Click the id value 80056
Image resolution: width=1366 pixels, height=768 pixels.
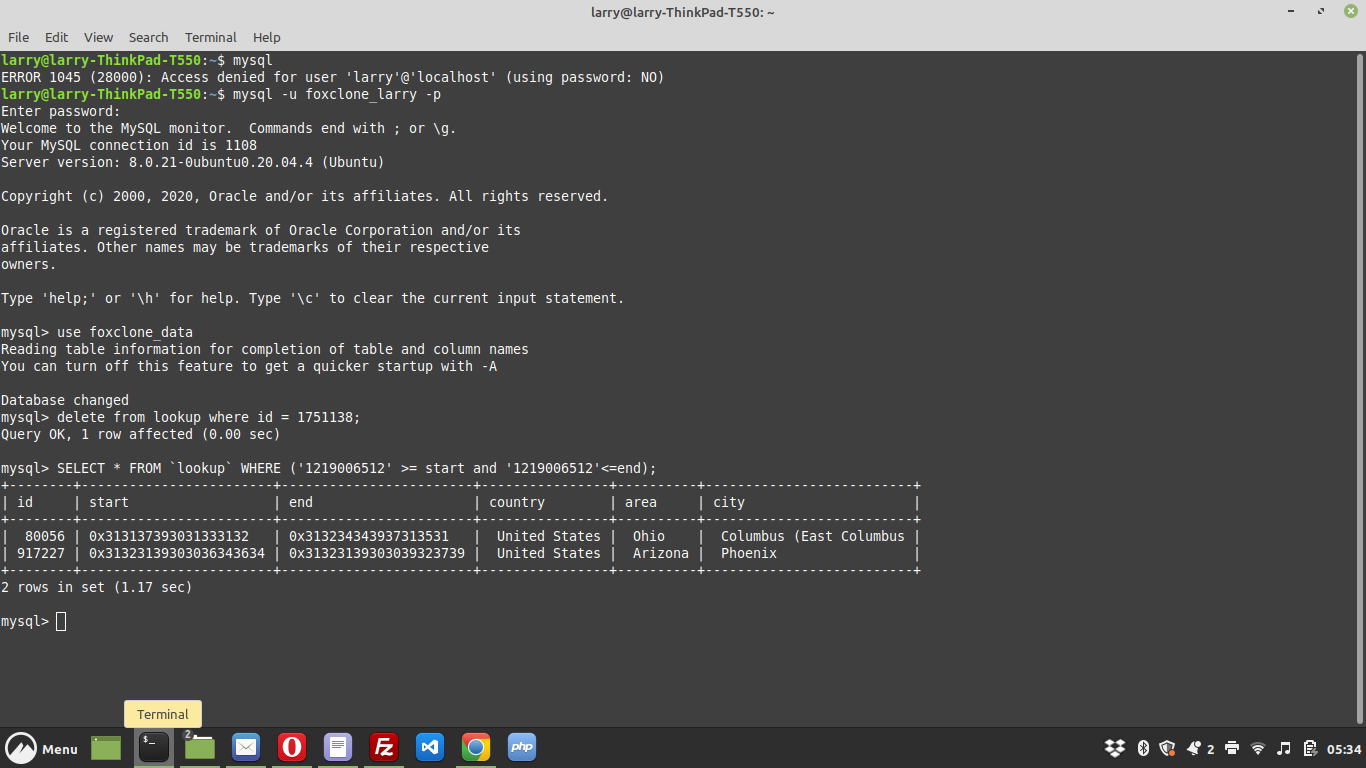pyautogui.click(x=45, y=536)
